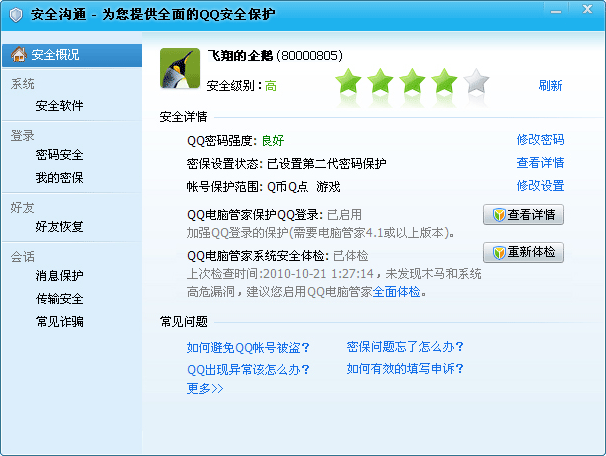Image resolution: width=606 pixels, height=456 pixels.
Task: Click the 已体检 status text
Action: tap(351, 255)
